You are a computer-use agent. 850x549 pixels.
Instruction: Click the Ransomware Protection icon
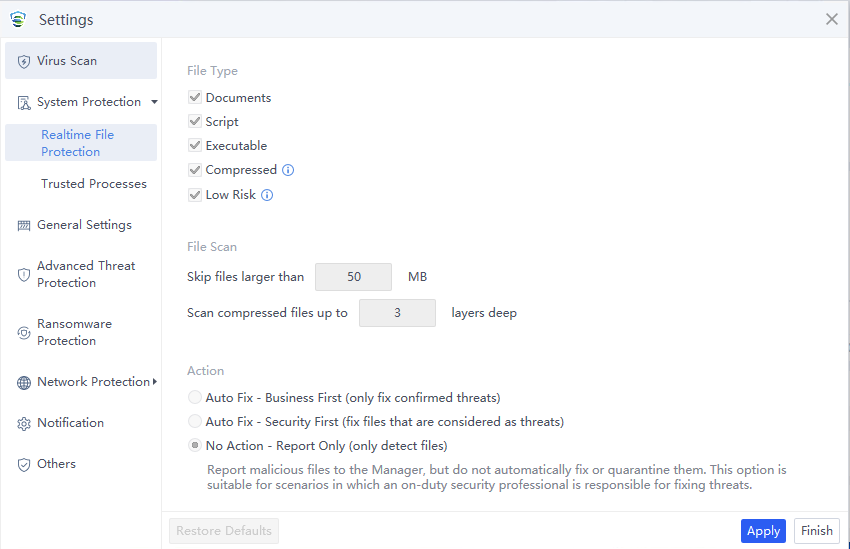click(24, 332)
